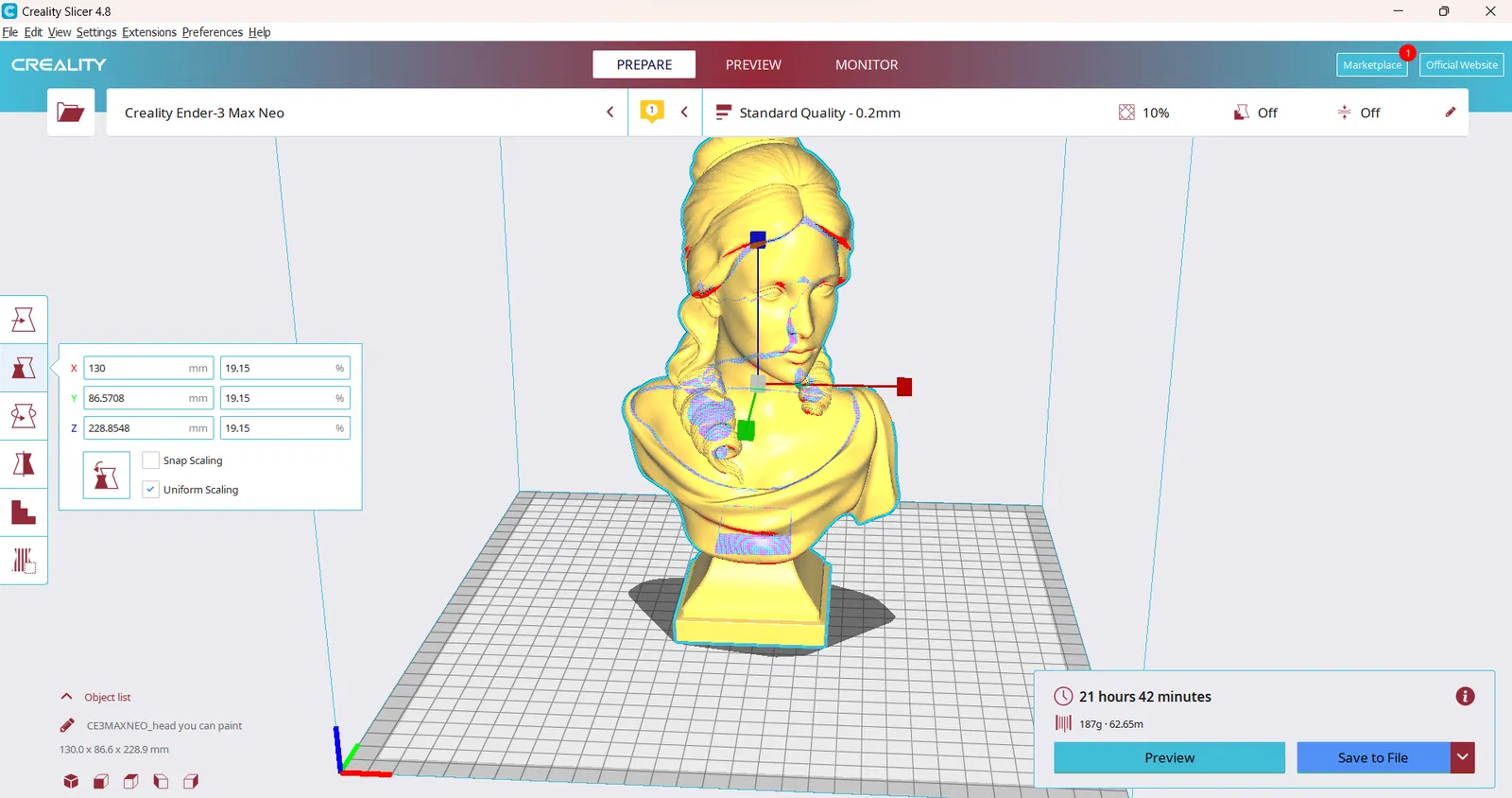Screen dimensions: 1512x798
Task: Click the Y dimension mm field
Action: coord(148,398)
